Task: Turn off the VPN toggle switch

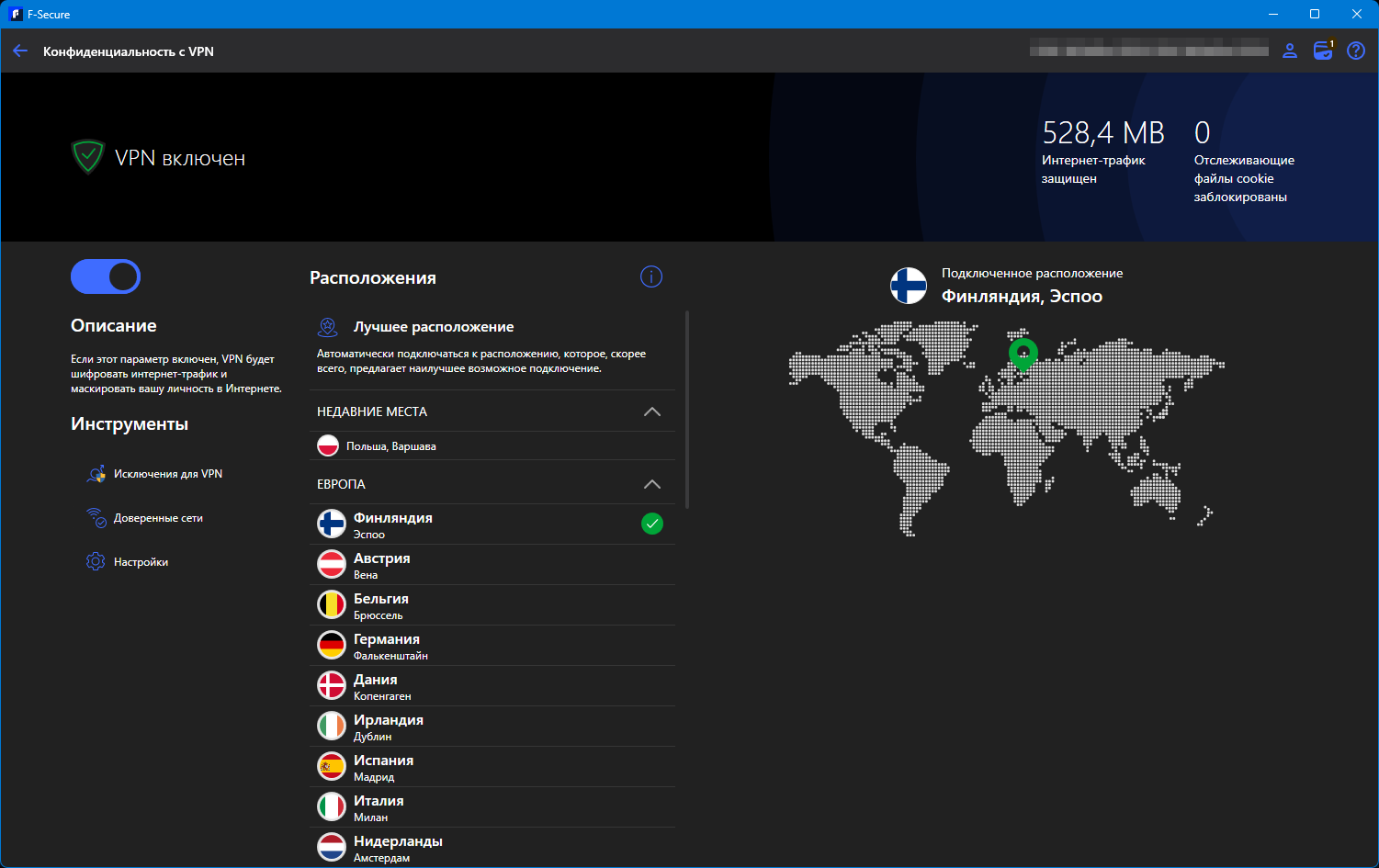Action: coord(106,276)
